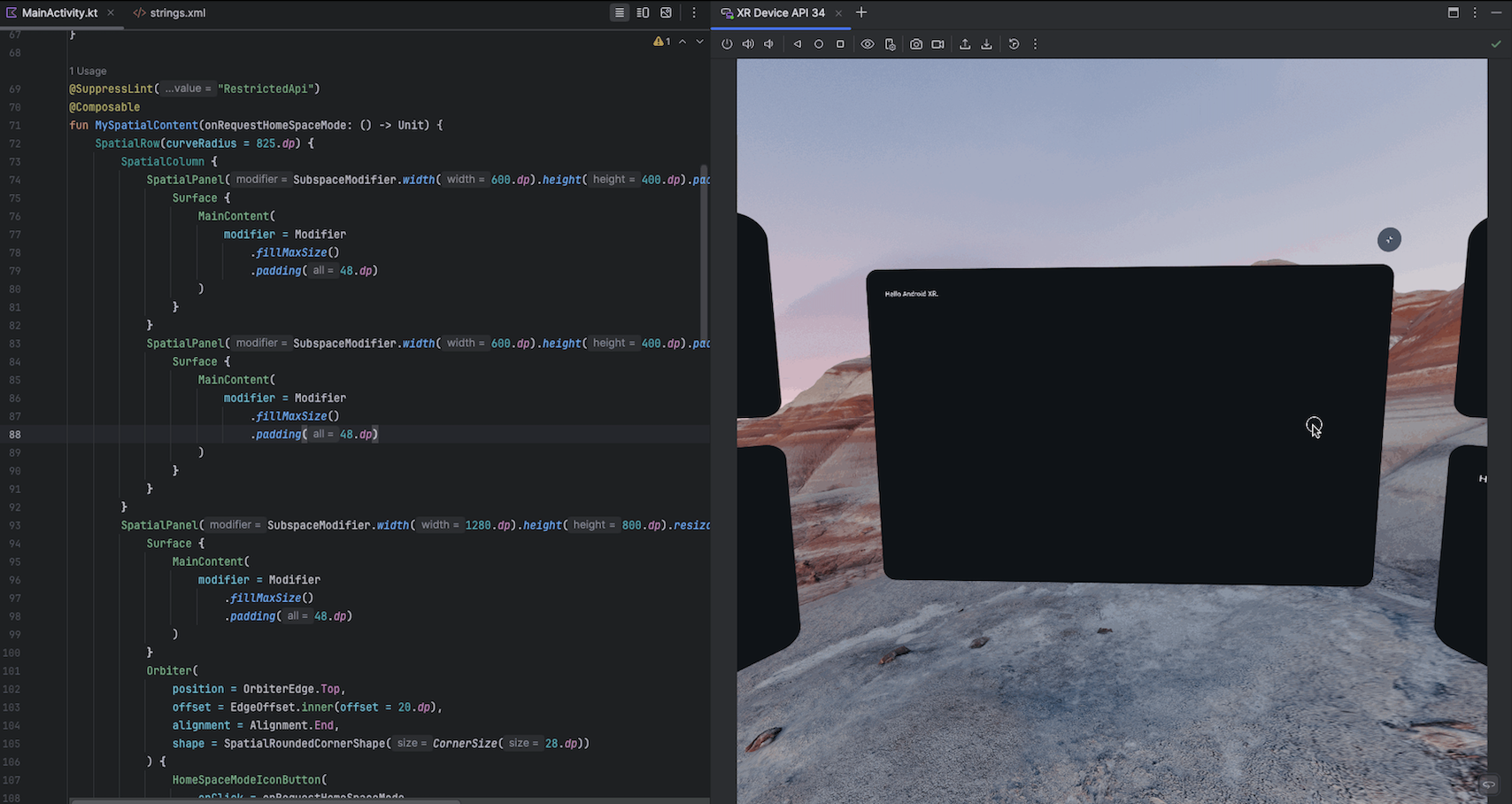Power off the XR emulator device
Viewport: 1512px width, 804px height.
[x=727, y=43]
